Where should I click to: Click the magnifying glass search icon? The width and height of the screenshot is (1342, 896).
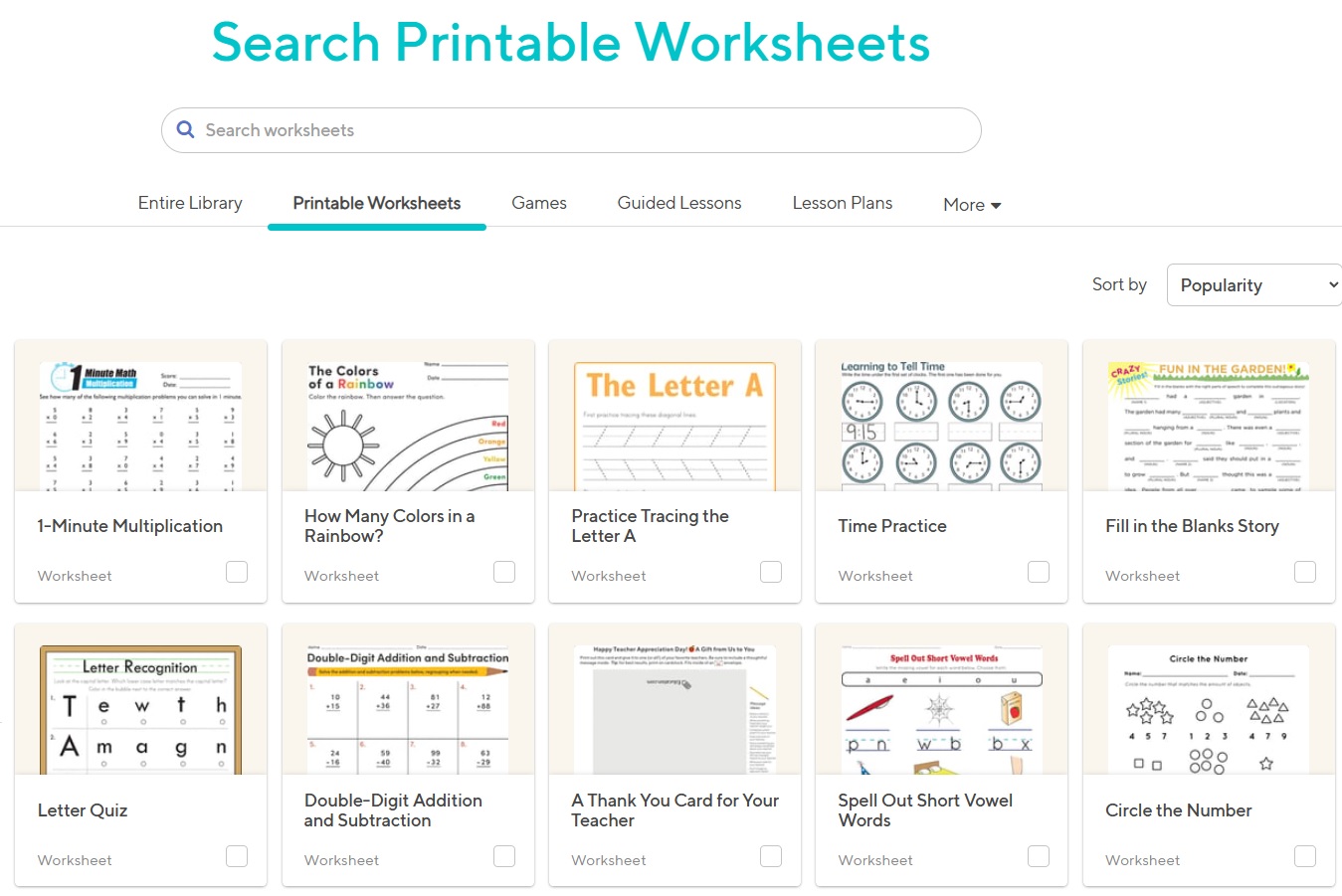(185, 129)
